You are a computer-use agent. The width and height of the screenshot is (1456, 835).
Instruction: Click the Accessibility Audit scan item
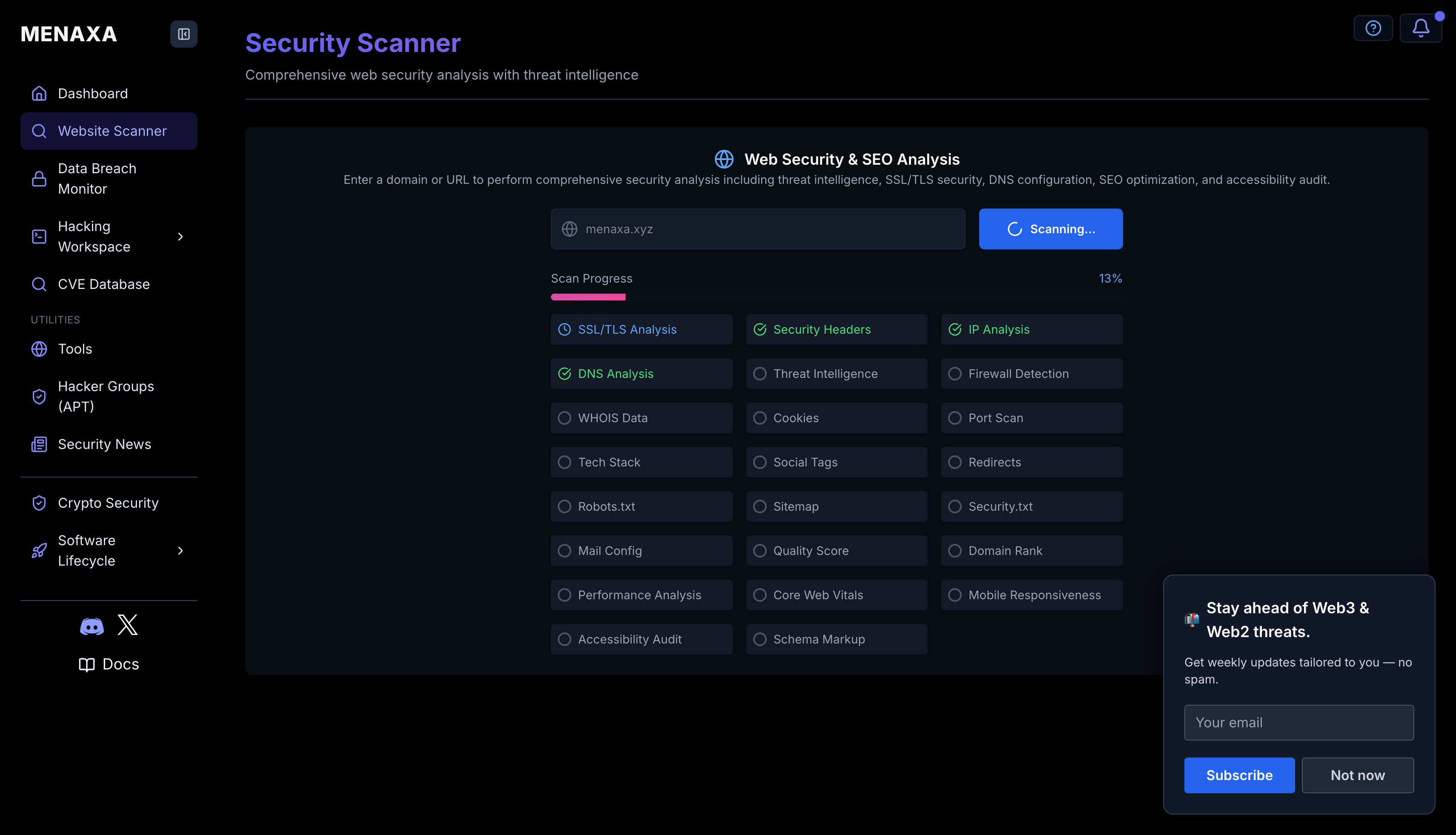click(x=642, y=639)
